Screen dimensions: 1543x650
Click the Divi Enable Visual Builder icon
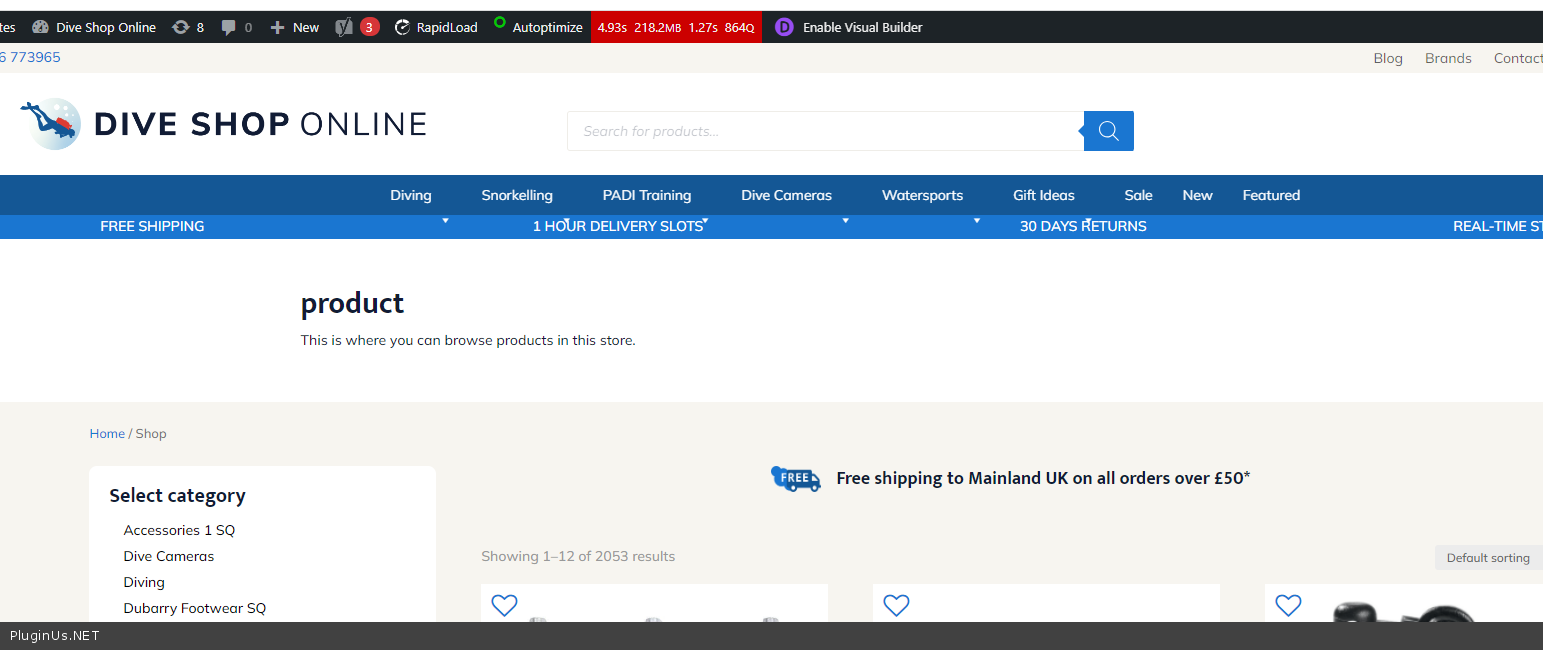(785, 27)
